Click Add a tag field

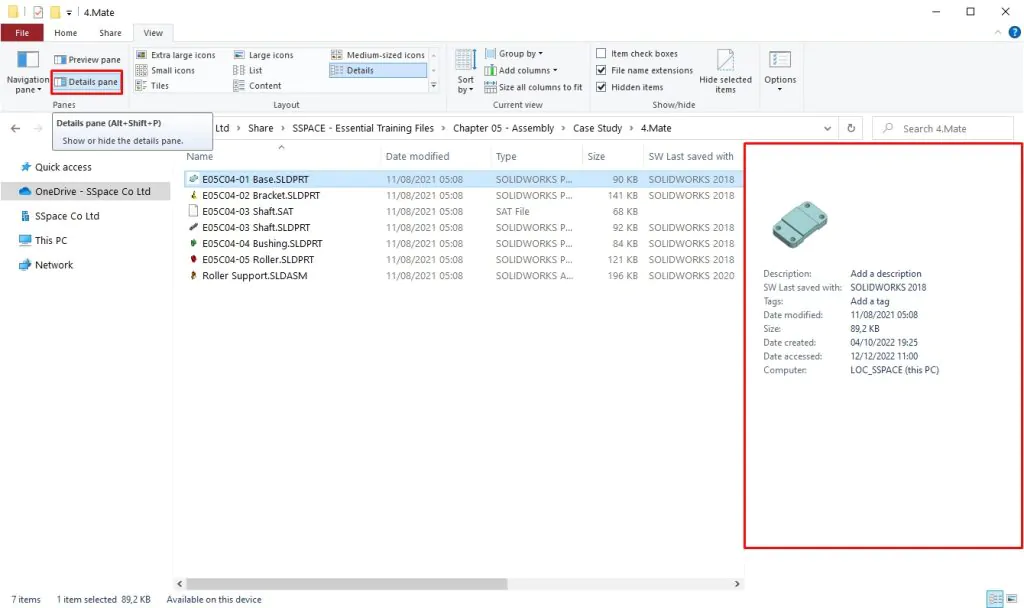click(x=869, y=301)
